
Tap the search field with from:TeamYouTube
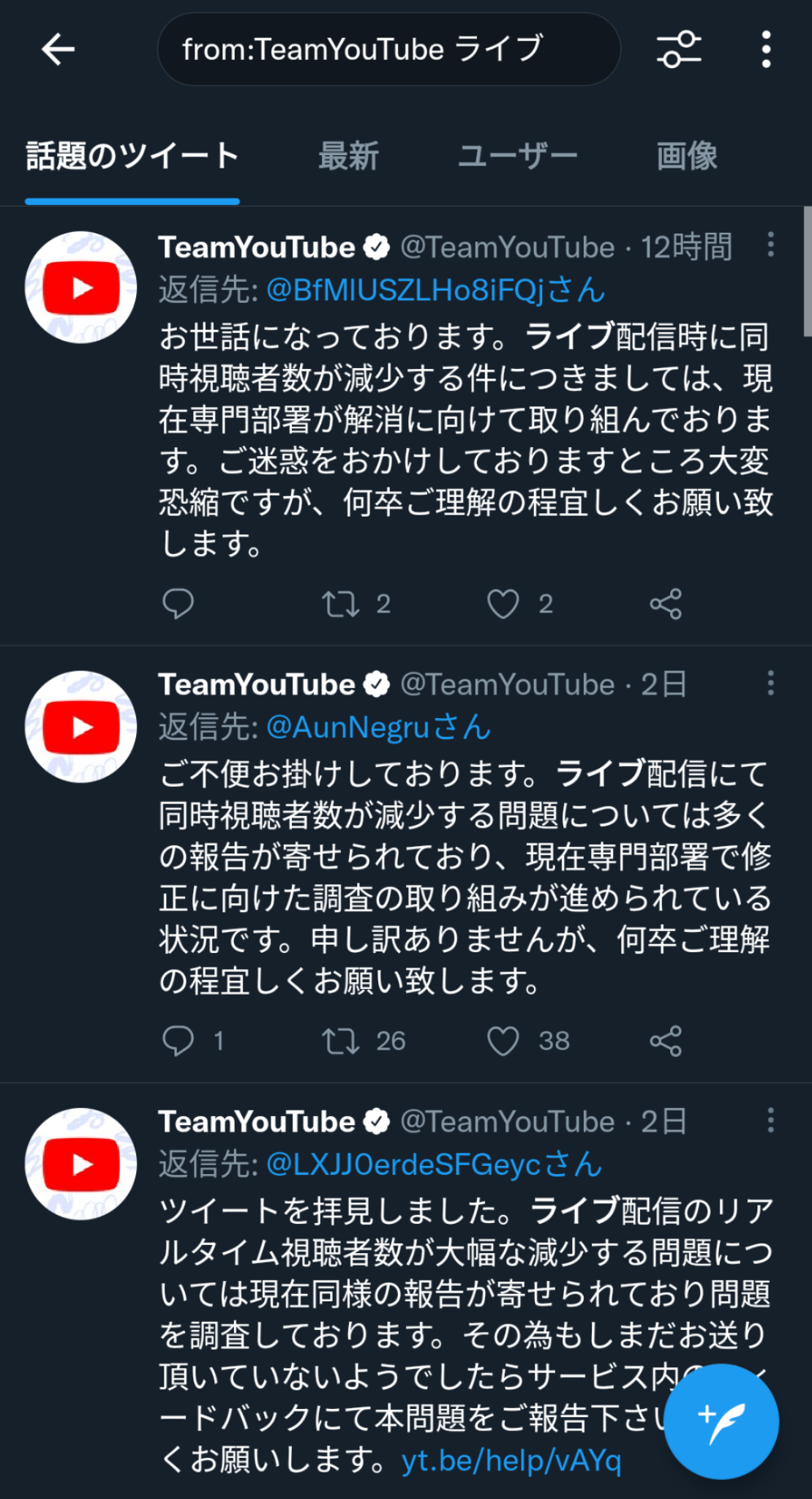[388, 50]
